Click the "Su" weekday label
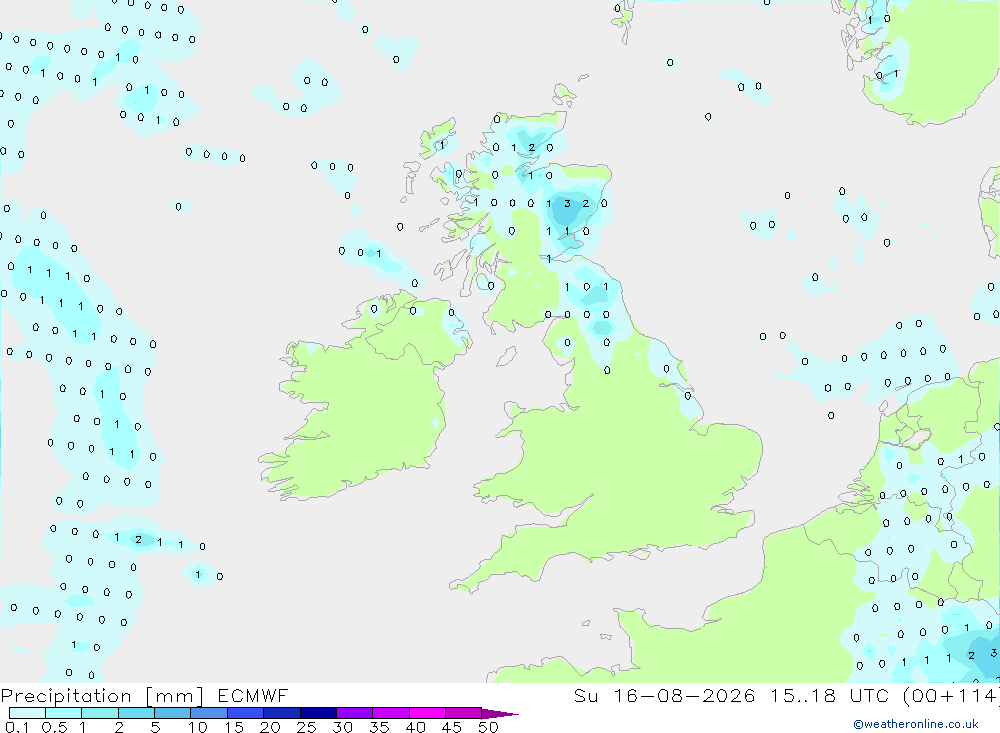 click(x=585, y=695)
